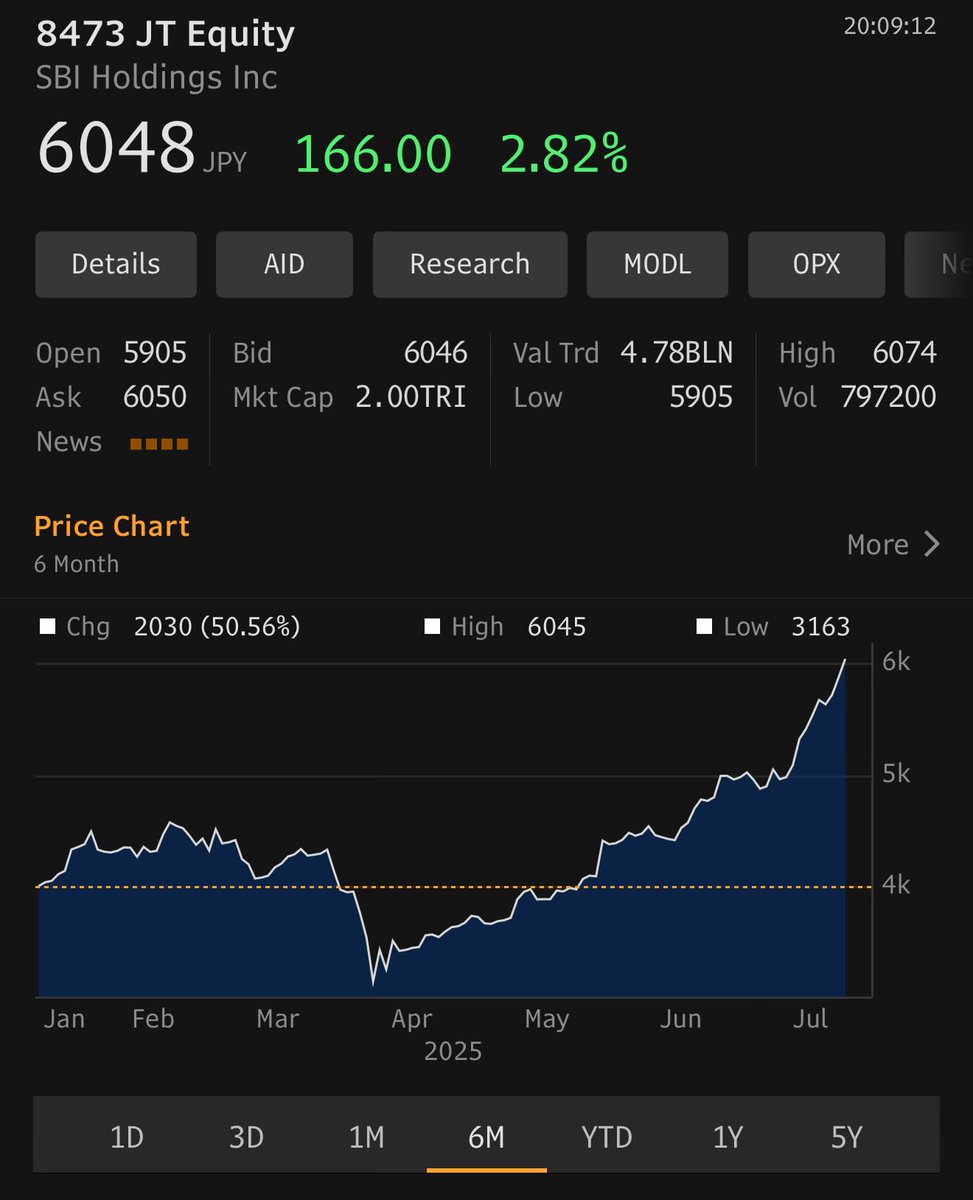Click the Price Chart heading
Screen dimensions: 973x1200
click(112, 526)
